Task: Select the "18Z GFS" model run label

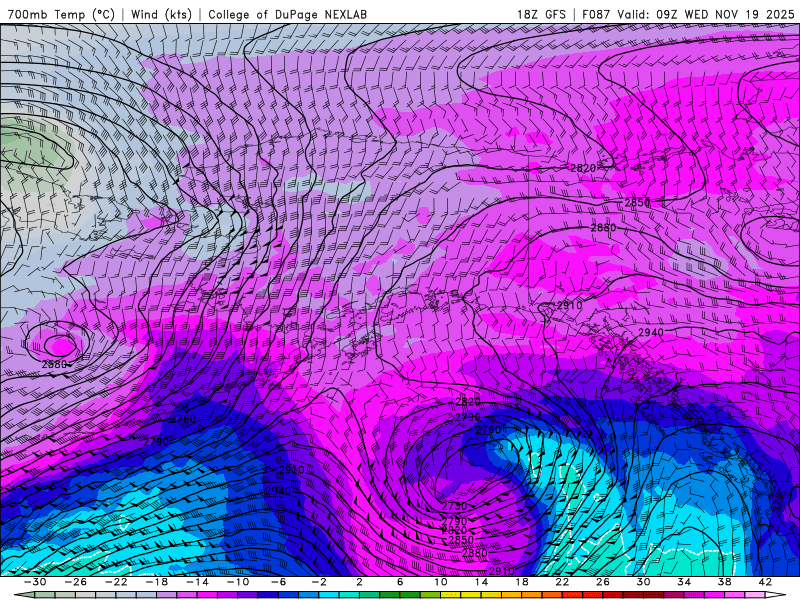Action: pos(541,15)
